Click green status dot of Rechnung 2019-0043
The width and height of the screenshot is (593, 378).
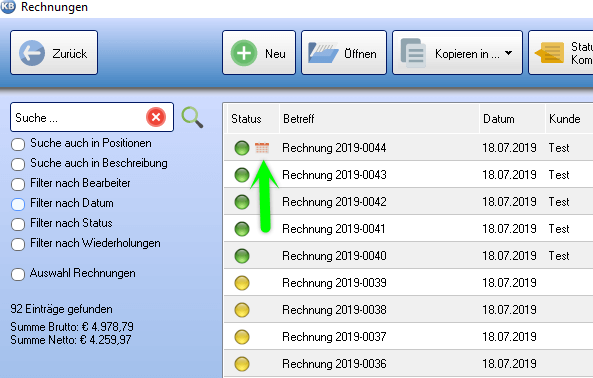point(242,175)
